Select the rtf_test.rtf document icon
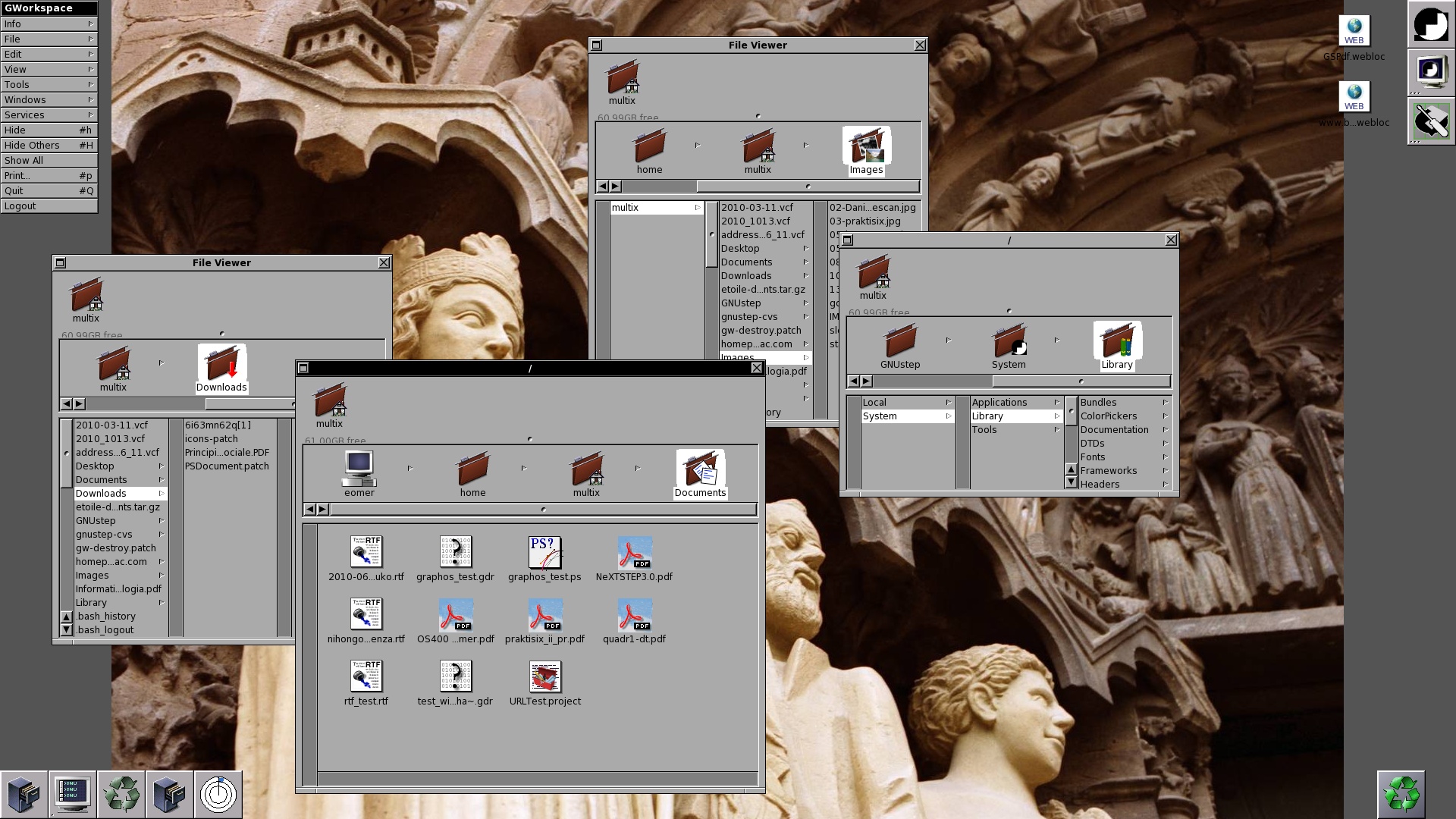 coord(366,677)
